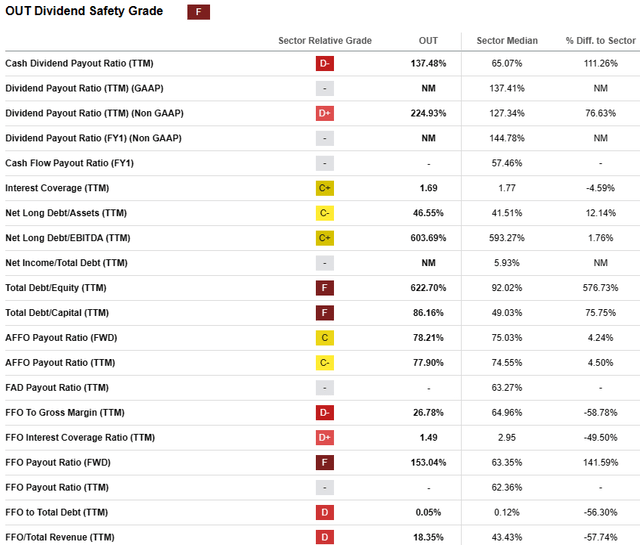Image resolution: width=640 pixels, height=545 pixels.
Task: Open the Cash Dividend Payout Ratio (TTM) metric
Action: click(x=79, y=63)
